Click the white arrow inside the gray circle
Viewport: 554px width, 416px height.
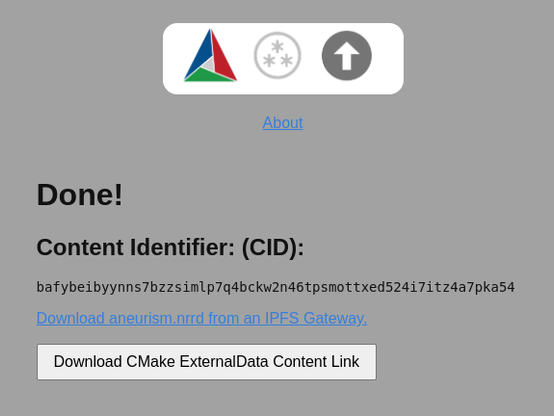coord(347,56)
